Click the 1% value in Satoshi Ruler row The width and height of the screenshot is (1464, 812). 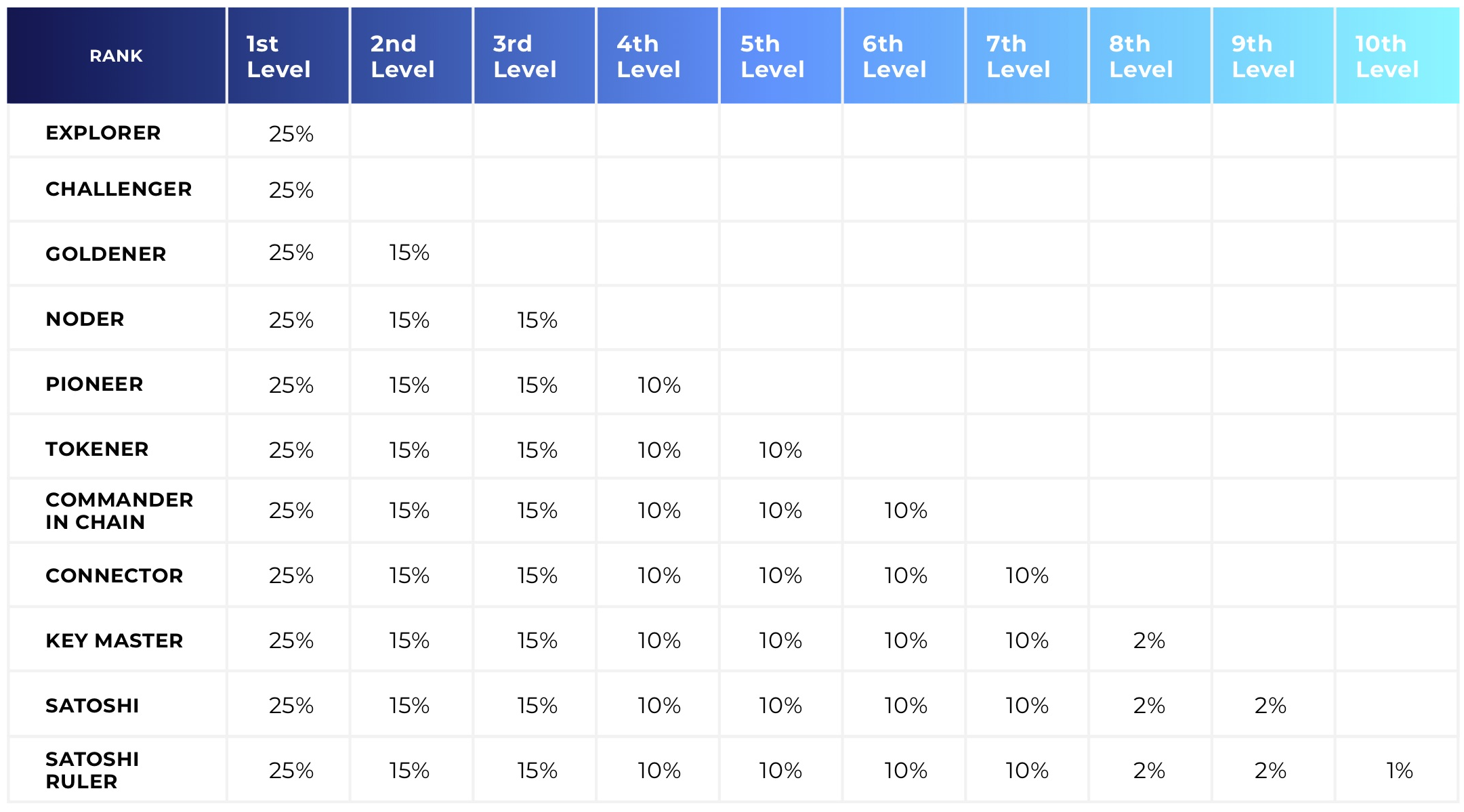tap(1399, 771)
